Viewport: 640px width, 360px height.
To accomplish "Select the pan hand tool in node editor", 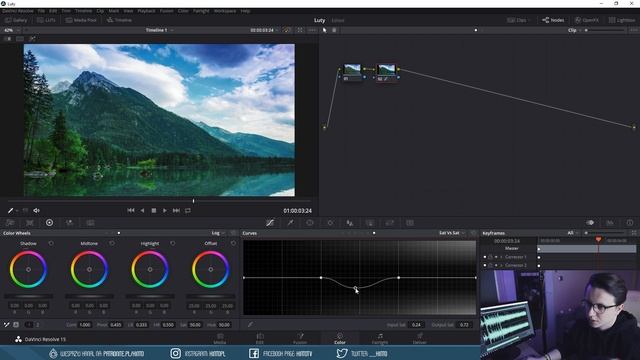I will tap(334, 30).
